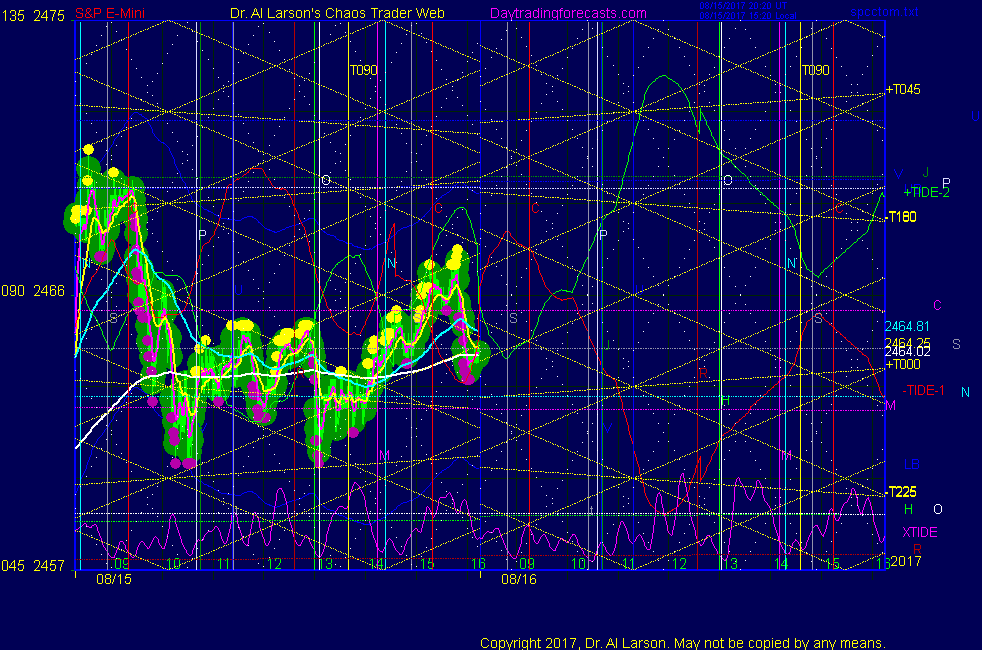This screenshot has width=982, height=650.
Task: Click the yellow 2017 year label
Action: 906,561
